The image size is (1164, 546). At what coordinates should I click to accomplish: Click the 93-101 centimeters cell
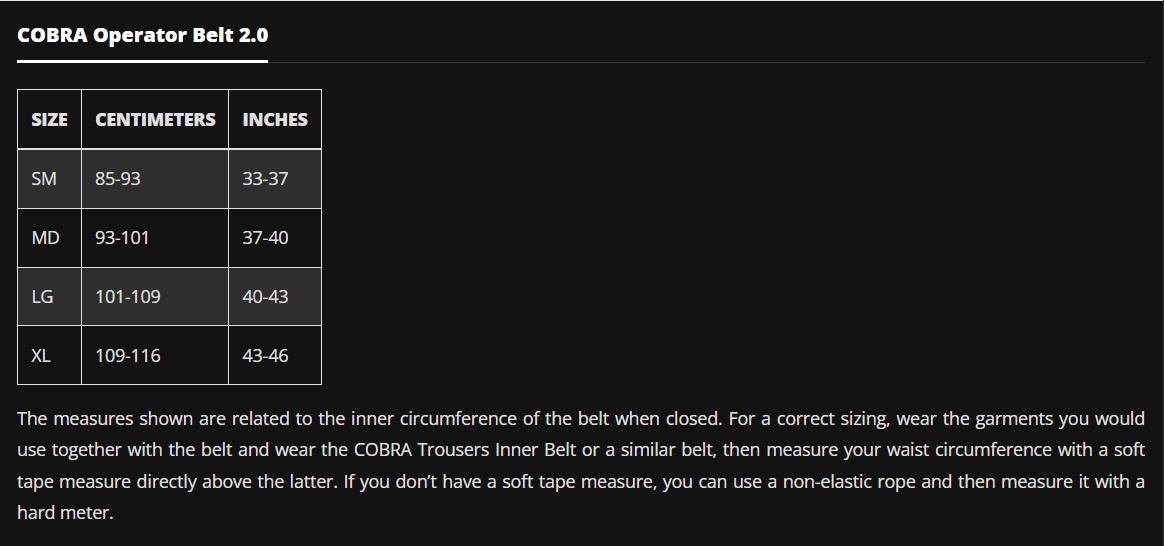122,238
